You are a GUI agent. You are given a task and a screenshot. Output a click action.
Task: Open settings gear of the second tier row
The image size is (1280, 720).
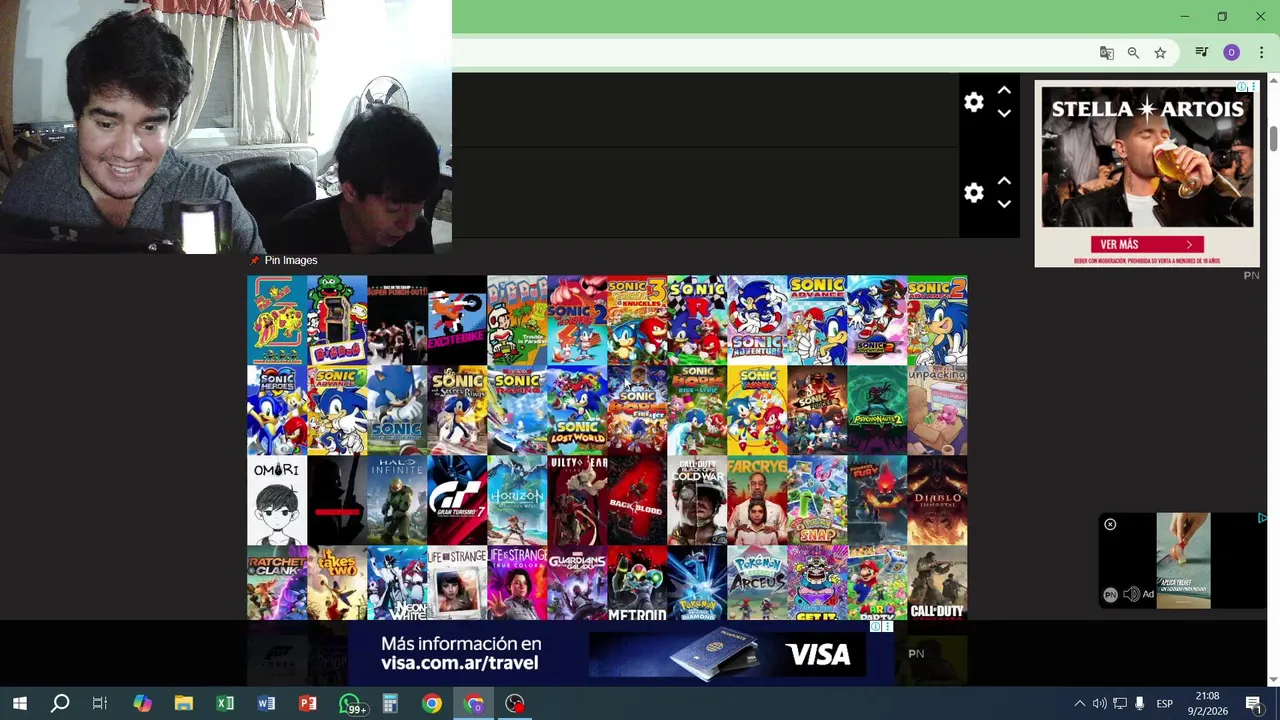974,193
